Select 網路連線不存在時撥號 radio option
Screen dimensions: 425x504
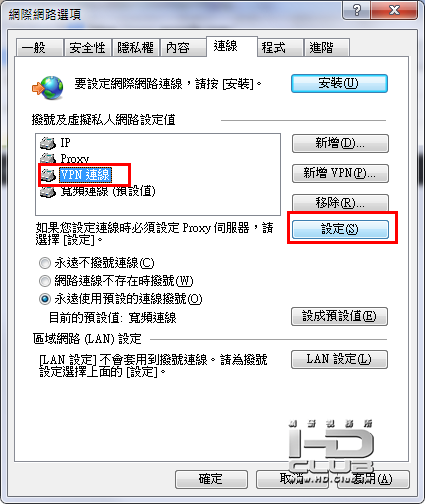tap(45, 281)
